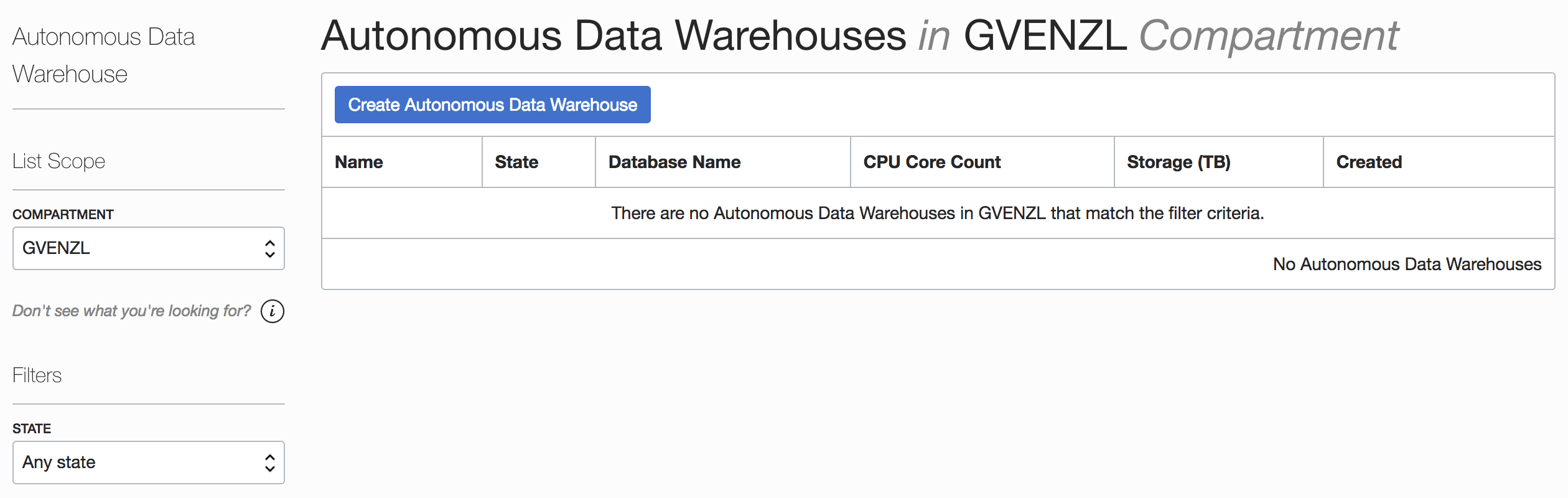The height and width of the screenshot is (498, 1568).
Task: Click the Filters section heading
Action: tap(37, 375)
